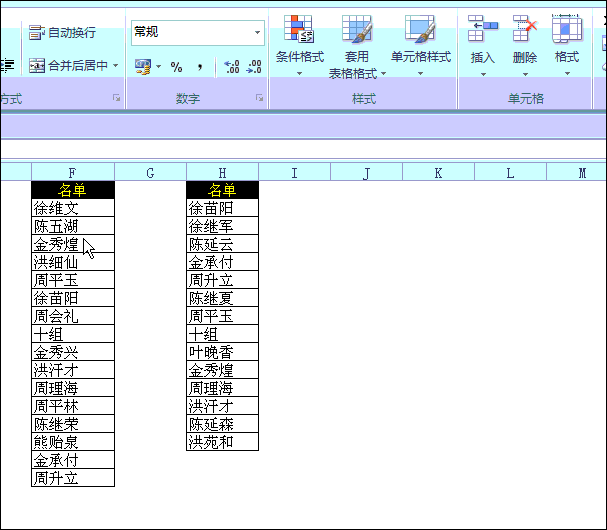The width and height of the screenshot is (607, 530).
Task: Click the formula bar input area
Action: (304, 149)
